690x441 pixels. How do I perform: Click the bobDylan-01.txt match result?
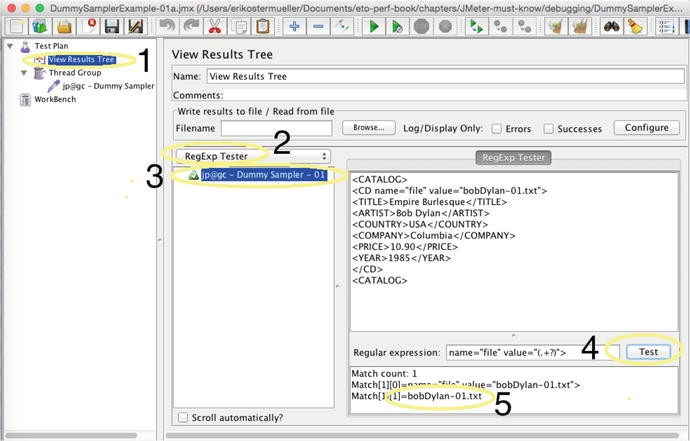point(444,396)
